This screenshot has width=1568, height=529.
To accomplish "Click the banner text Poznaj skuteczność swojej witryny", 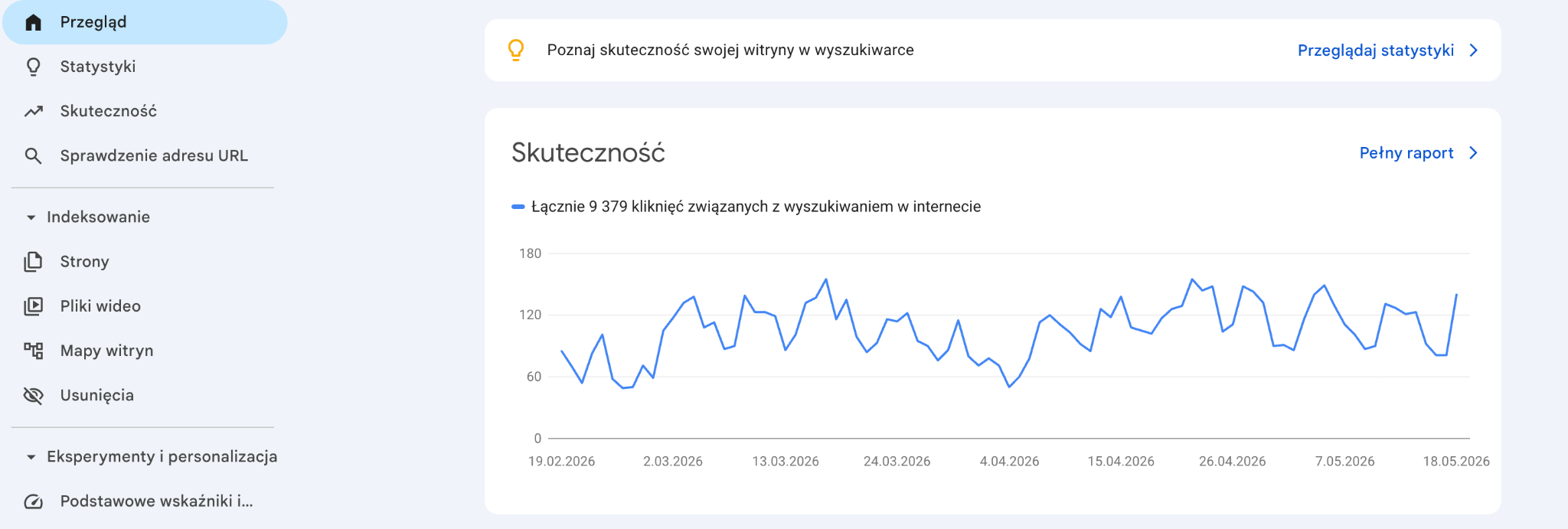I will click(x=730, y=51).
